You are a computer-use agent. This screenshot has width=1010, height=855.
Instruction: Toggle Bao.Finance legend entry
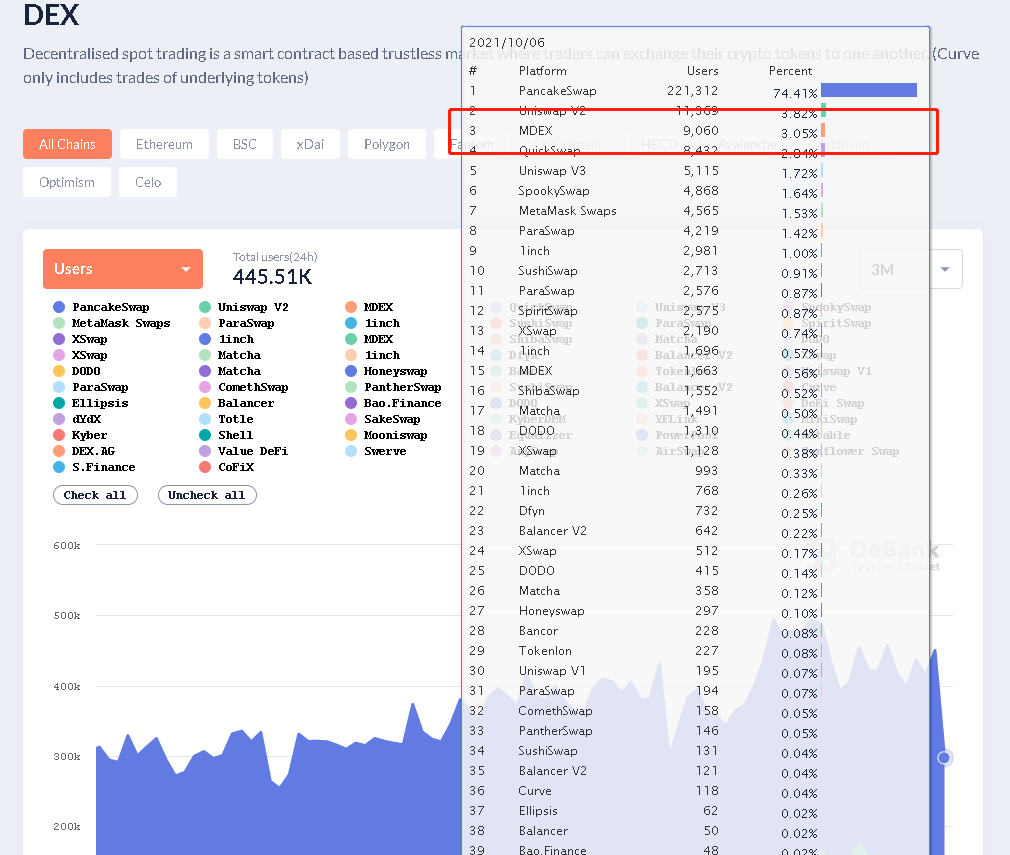tap(393, 403)
